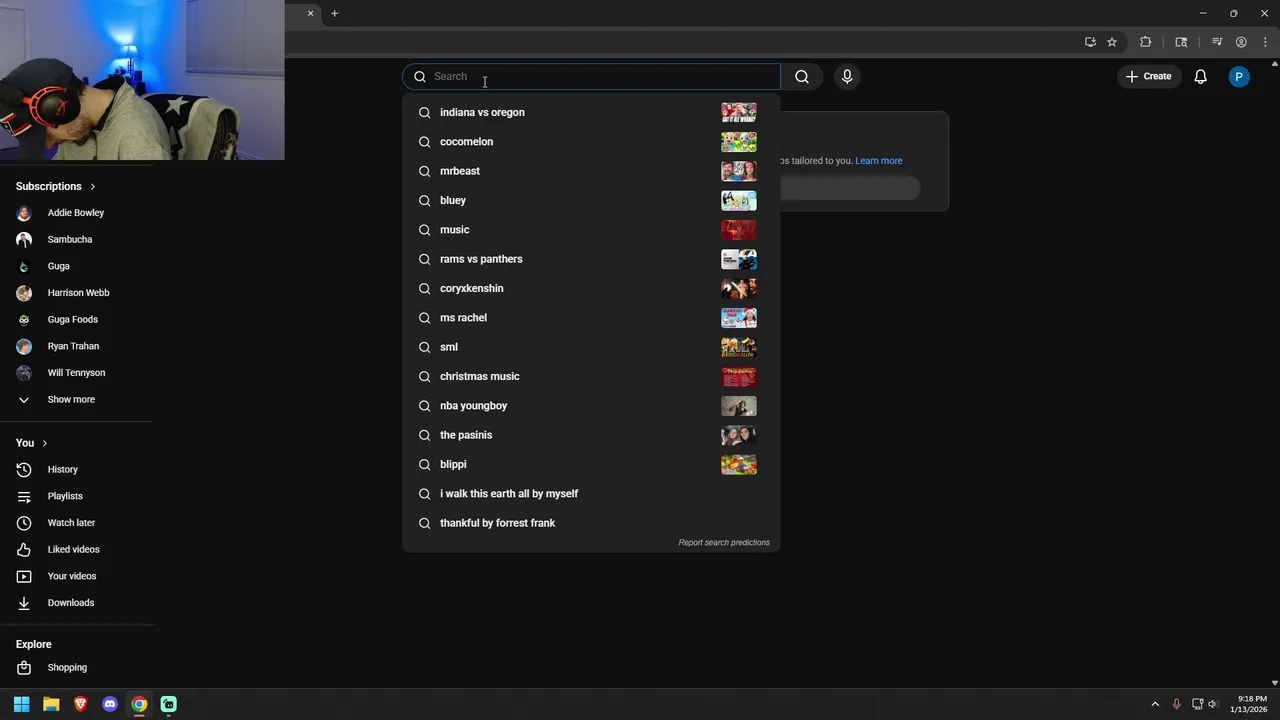1280x720 pixels.
Task: Open the Chrome profile icon
Action: pos(1241,42)
